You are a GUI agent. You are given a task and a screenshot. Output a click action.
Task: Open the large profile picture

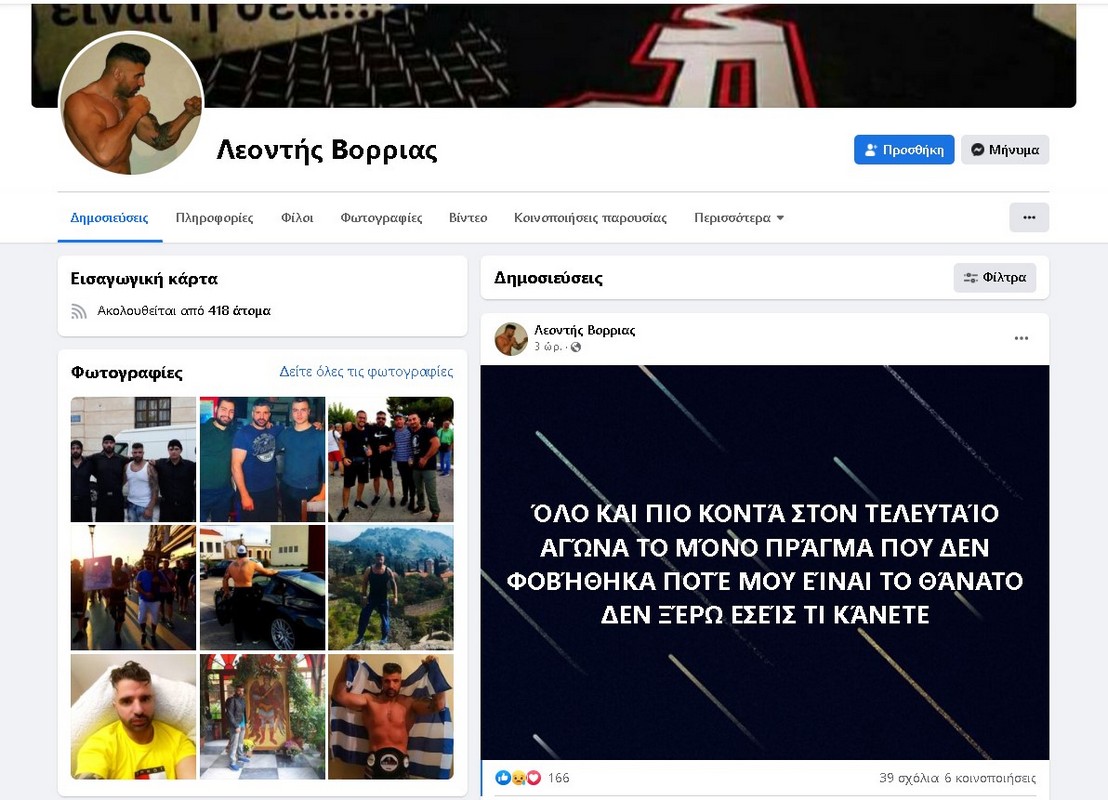click(x=131, y=105)
